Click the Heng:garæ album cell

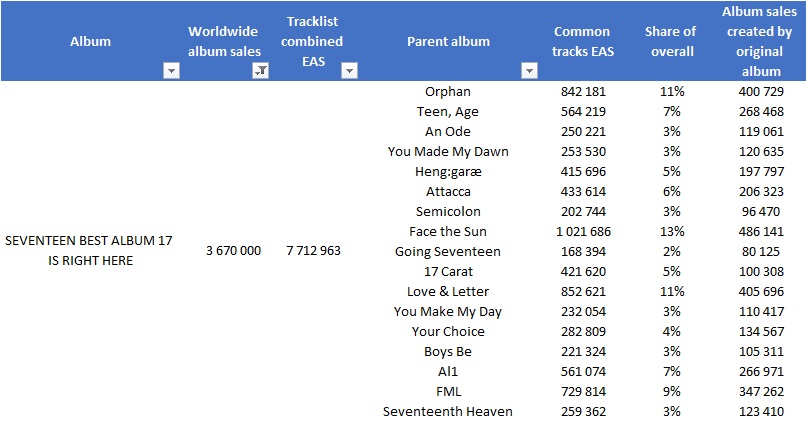click(448, 172)
